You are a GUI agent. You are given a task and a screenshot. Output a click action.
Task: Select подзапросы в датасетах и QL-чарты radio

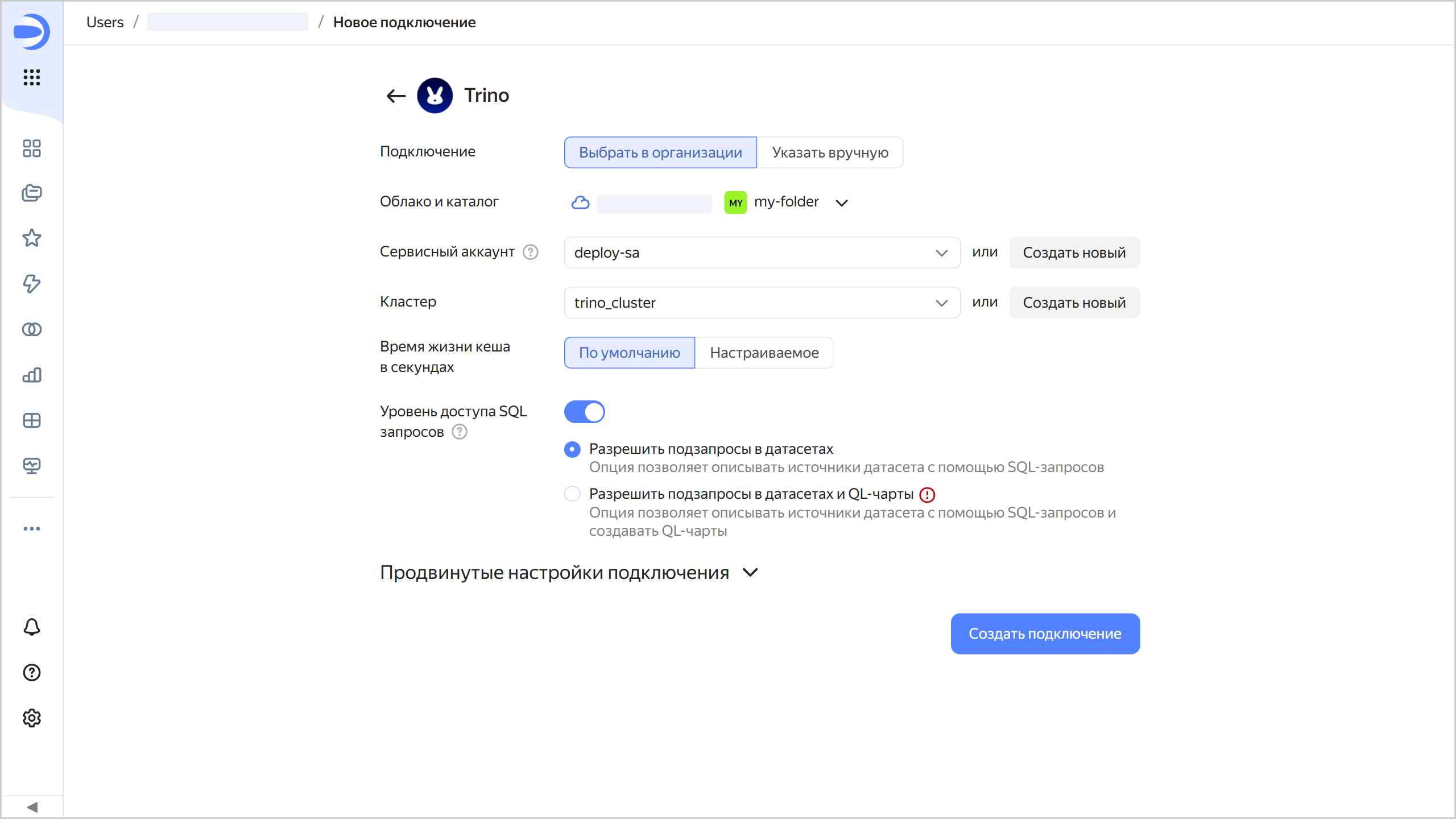tap(572, 494)
